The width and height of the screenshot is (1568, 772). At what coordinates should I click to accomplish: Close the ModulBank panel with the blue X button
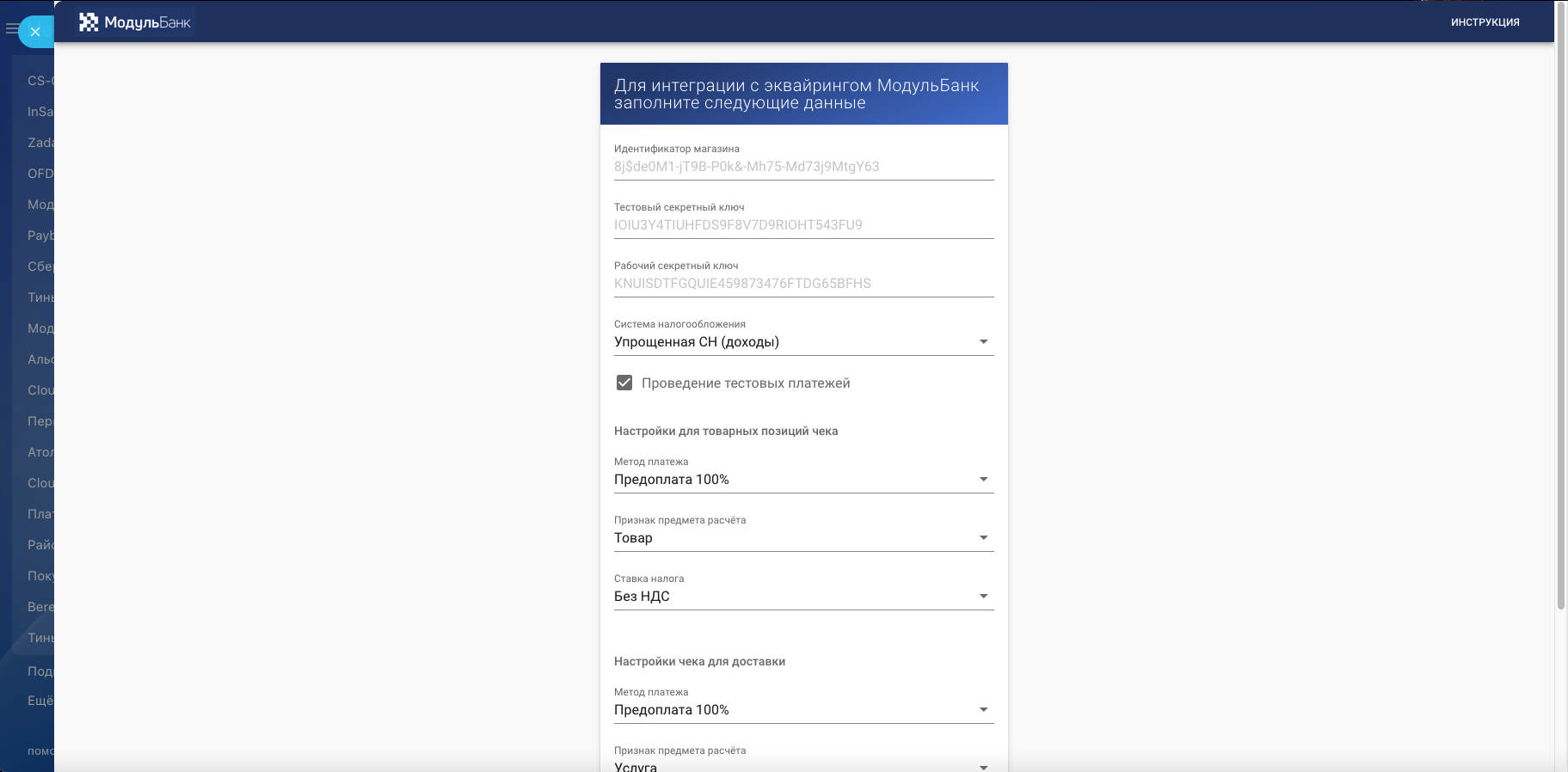point(35,32)
